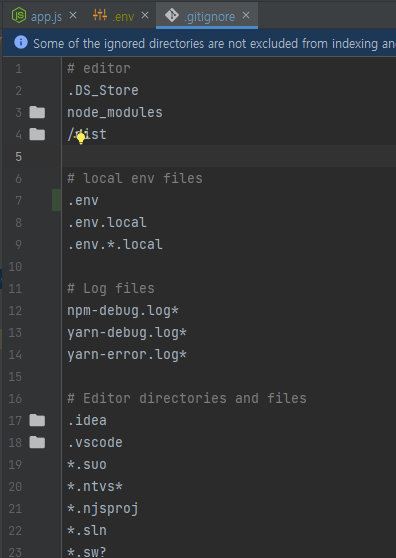396x558 pixels.
Task: Click the '# editor' comment line
Action: (99, 68)
